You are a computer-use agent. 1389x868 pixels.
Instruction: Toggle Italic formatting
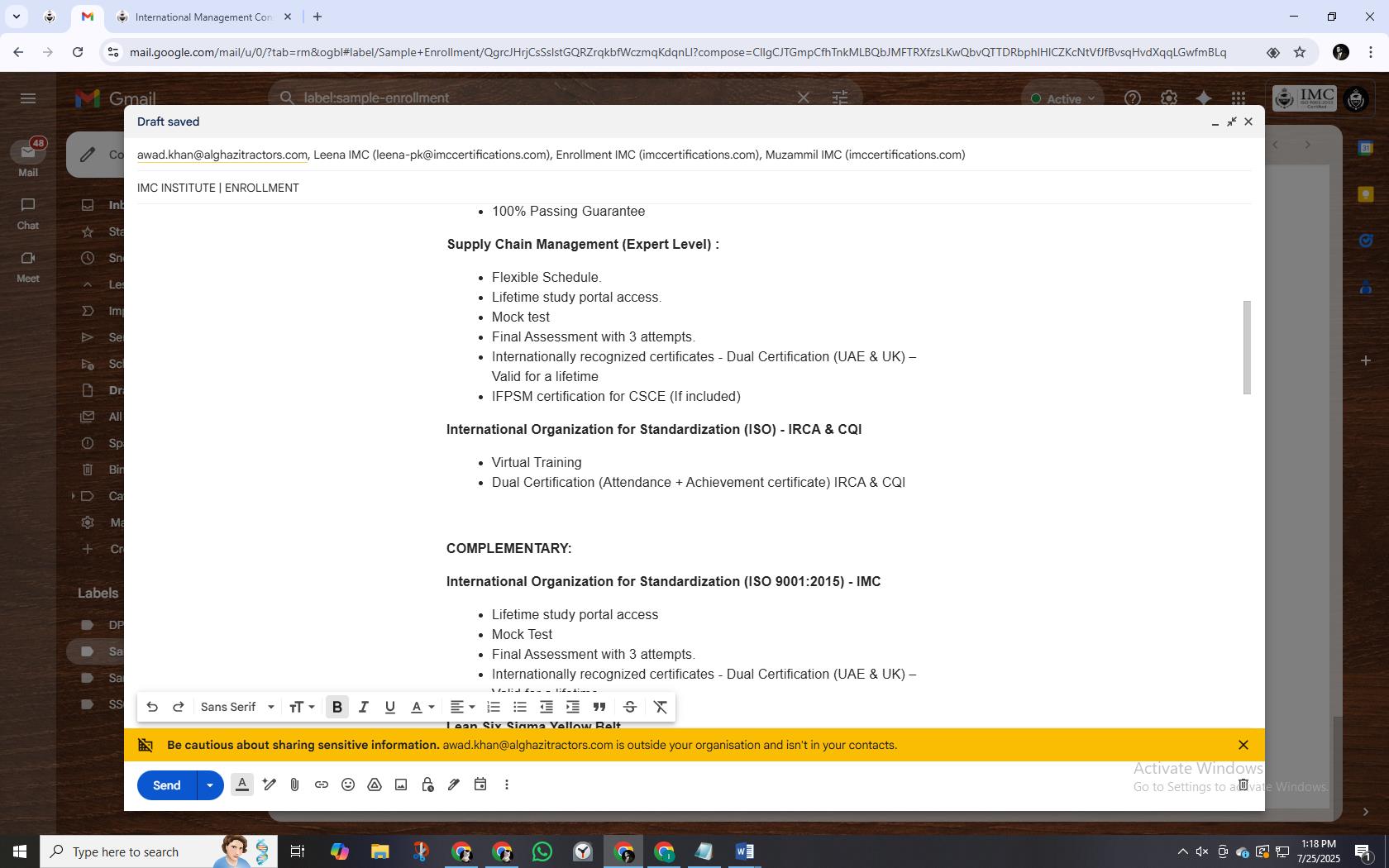(x=363, y=707)
